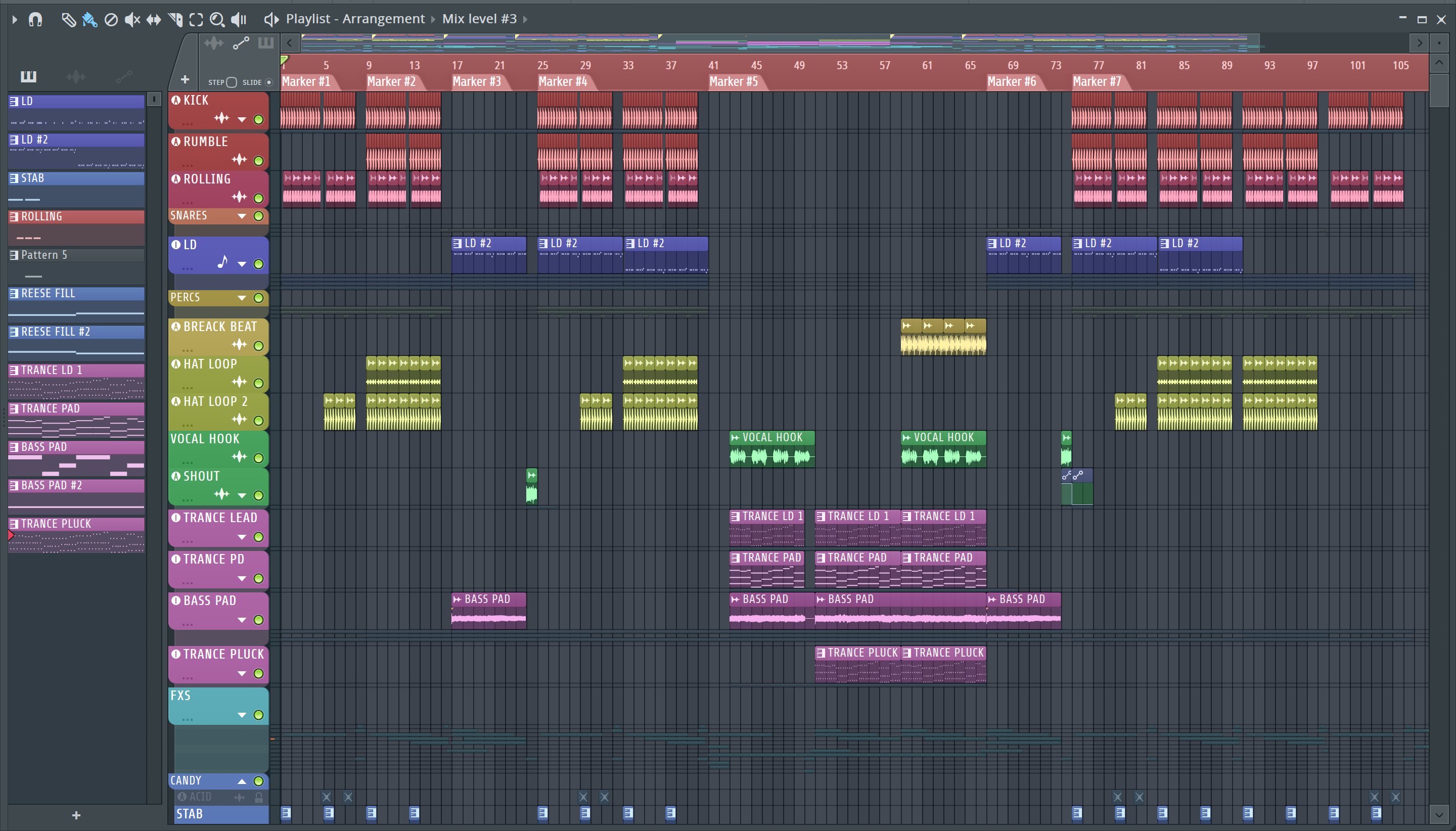The width and height of the screenshot is (1456, 831).
Task: Open Playlist - Arrangement breadcrumb
Action: click(x=355, y=19)
